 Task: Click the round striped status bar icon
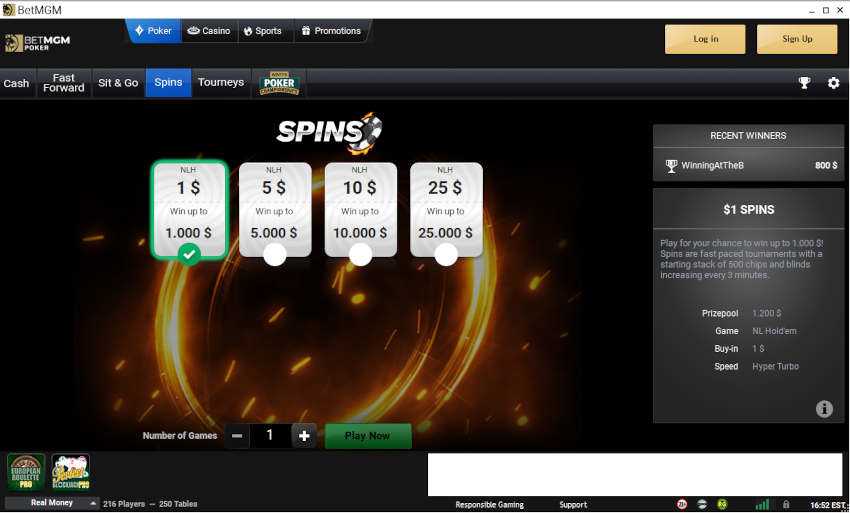click(702, 504)
